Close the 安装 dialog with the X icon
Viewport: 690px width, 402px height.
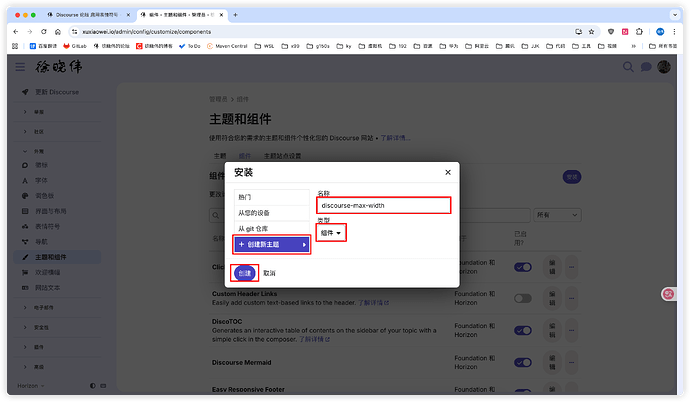[x=446, y=172]
